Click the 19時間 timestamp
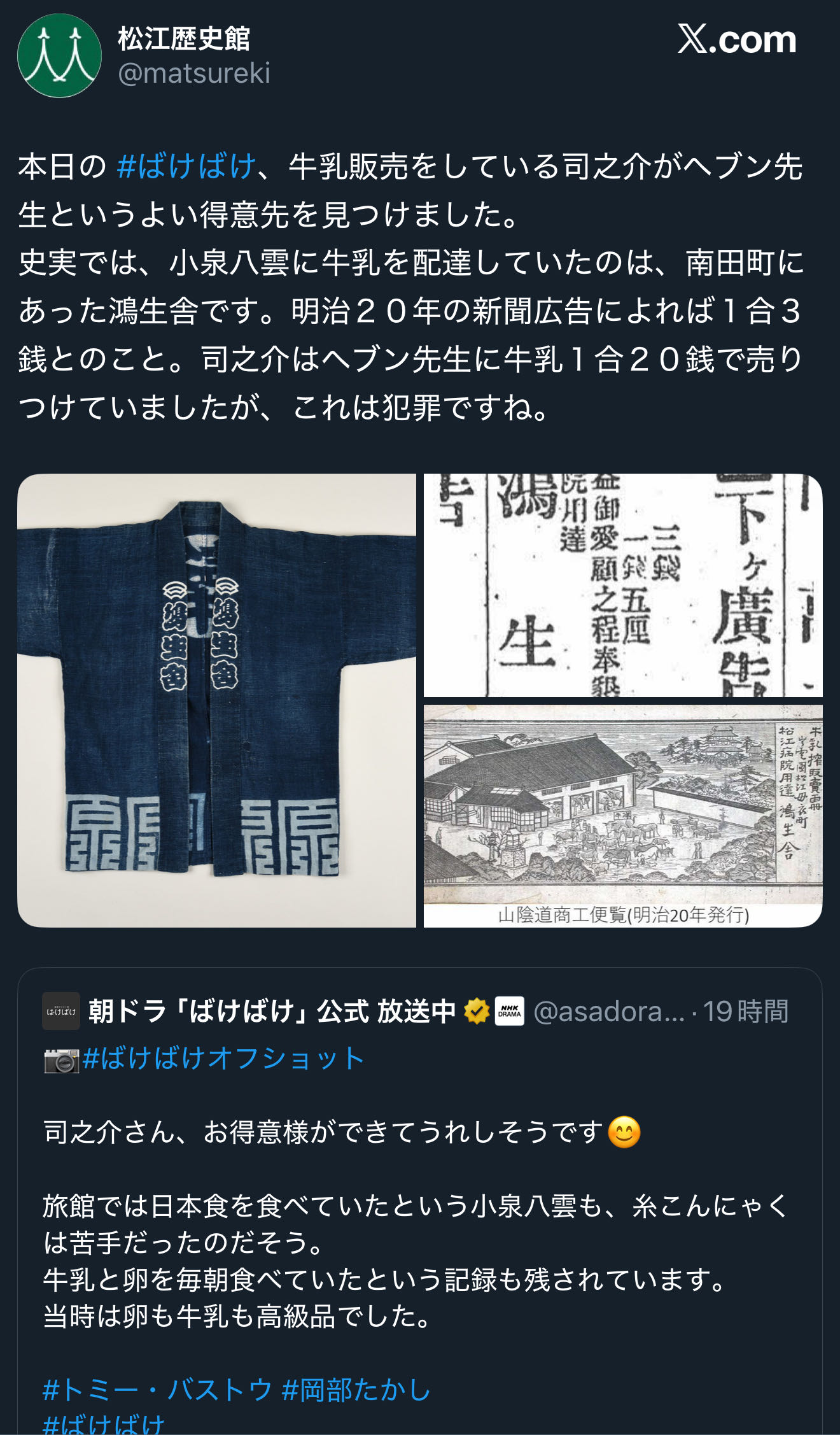840x1435 pixels. tap(746, 1011)
